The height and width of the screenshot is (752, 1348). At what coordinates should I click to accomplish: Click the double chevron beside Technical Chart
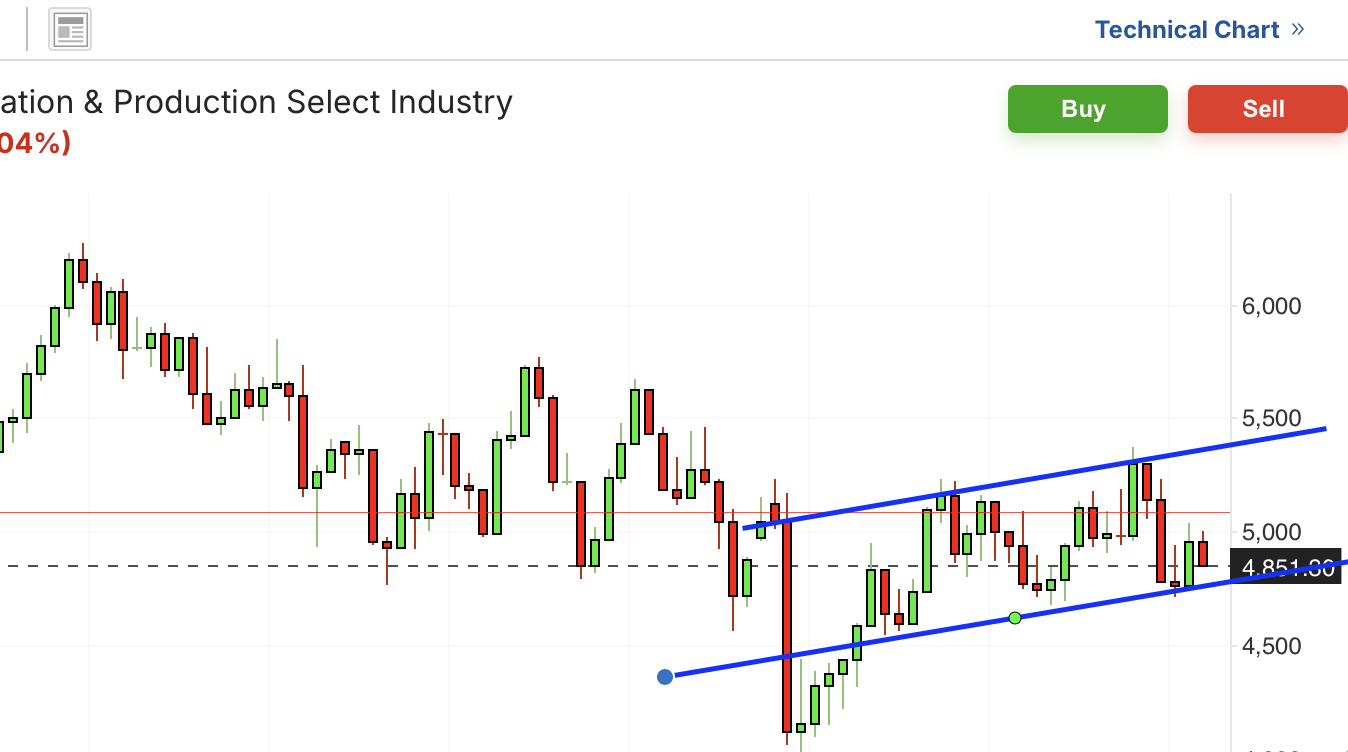coord(1298,29)
